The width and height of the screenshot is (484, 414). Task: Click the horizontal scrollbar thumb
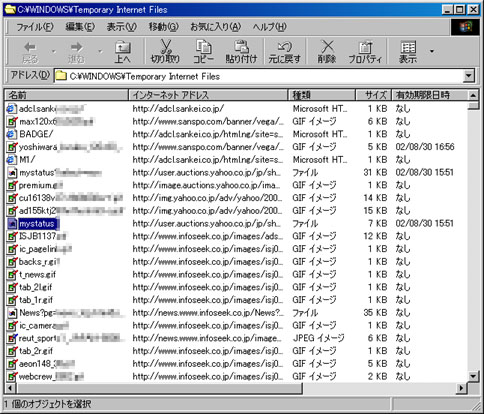(159, 388)
